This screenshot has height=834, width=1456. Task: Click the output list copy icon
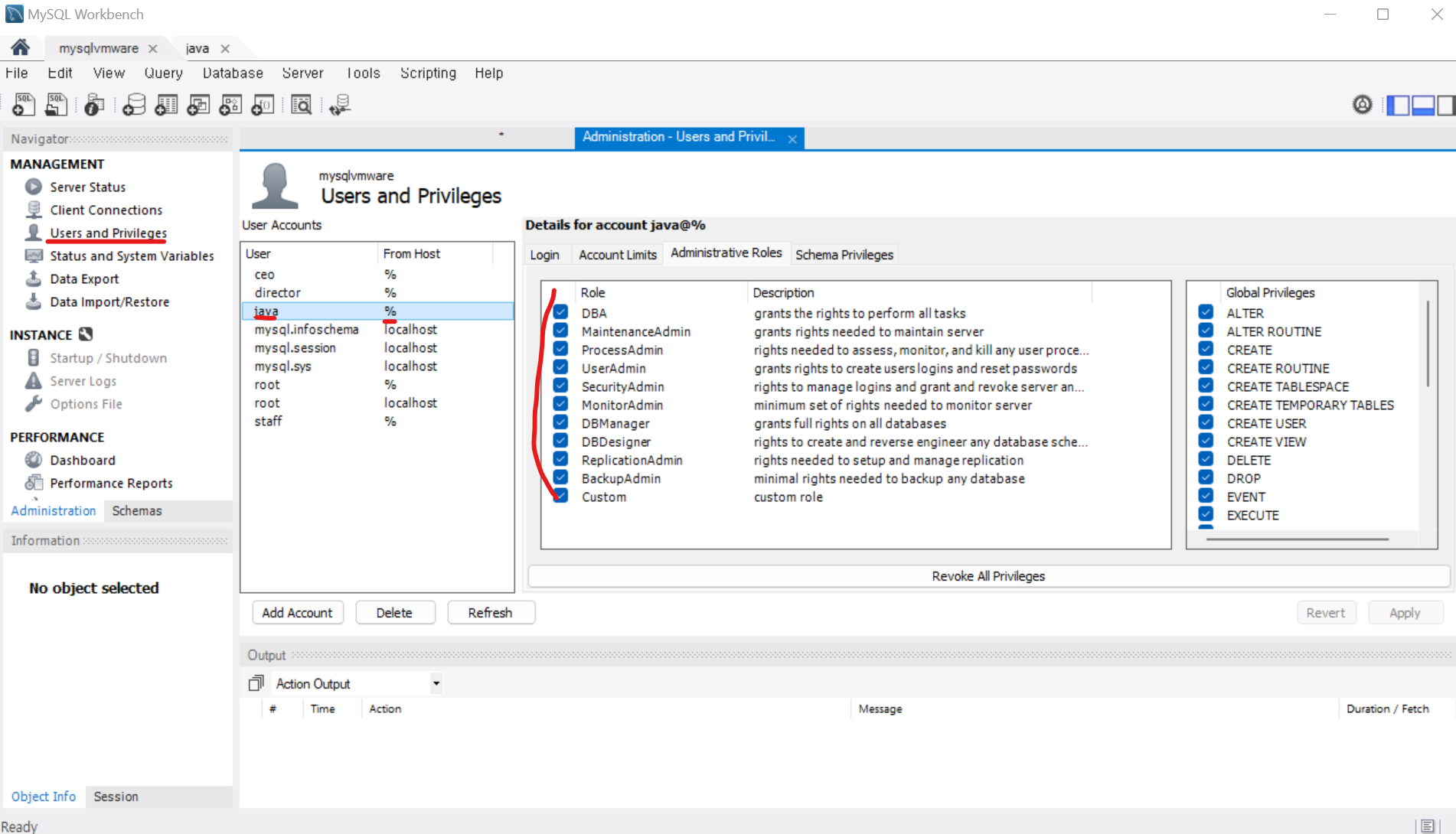(256, 683)
